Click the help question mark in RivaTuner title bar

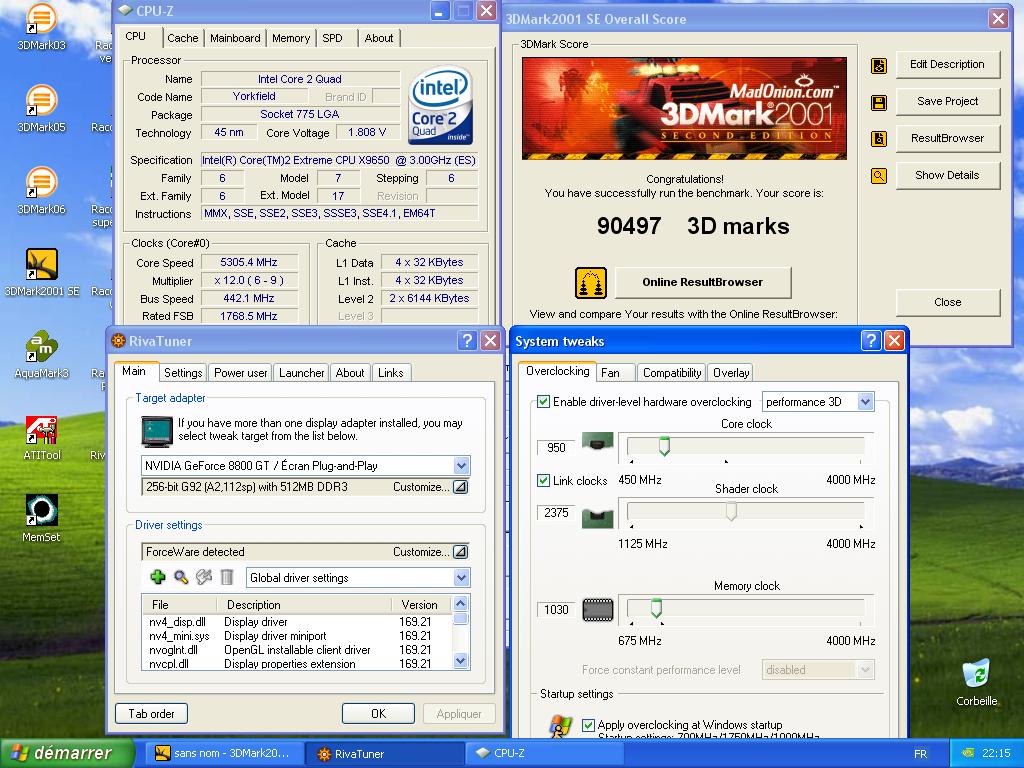click(x=467, y=340)
